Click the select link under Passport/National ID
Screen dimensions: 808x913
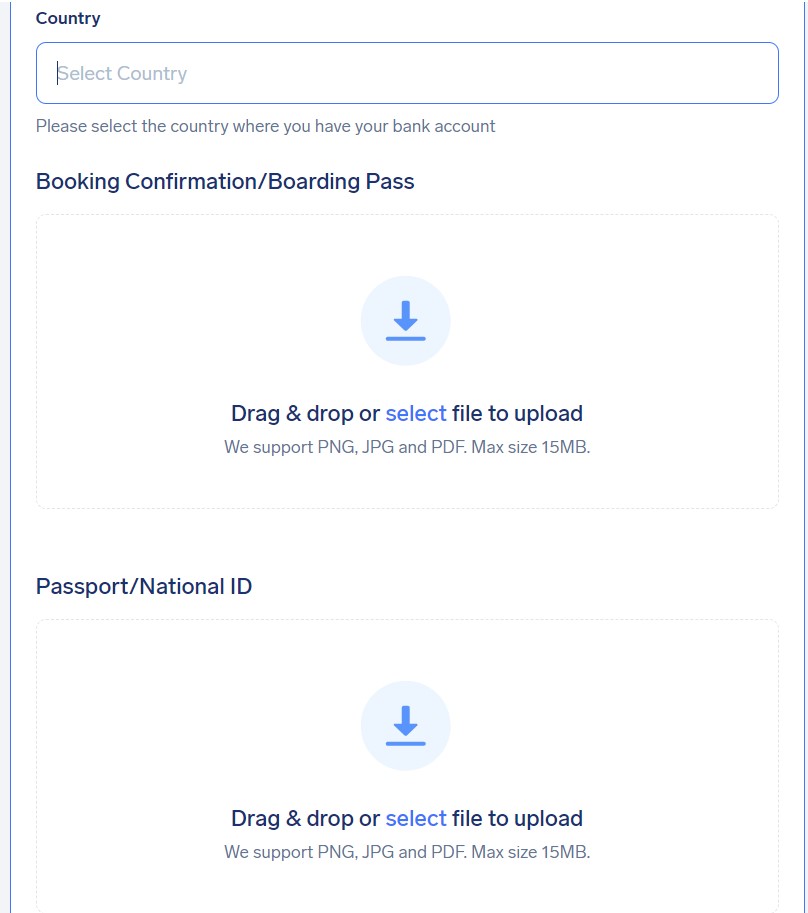click(416, 819)
